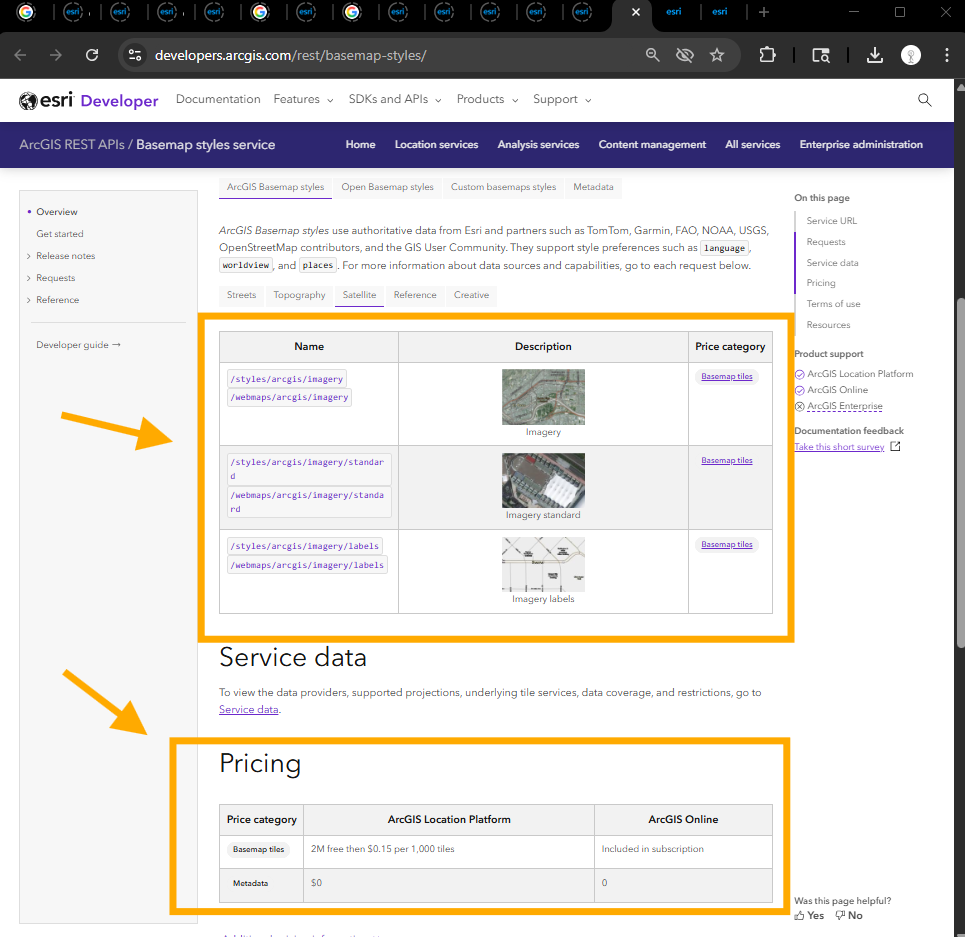Open Enterprise administration menu item

coord(861,145)
